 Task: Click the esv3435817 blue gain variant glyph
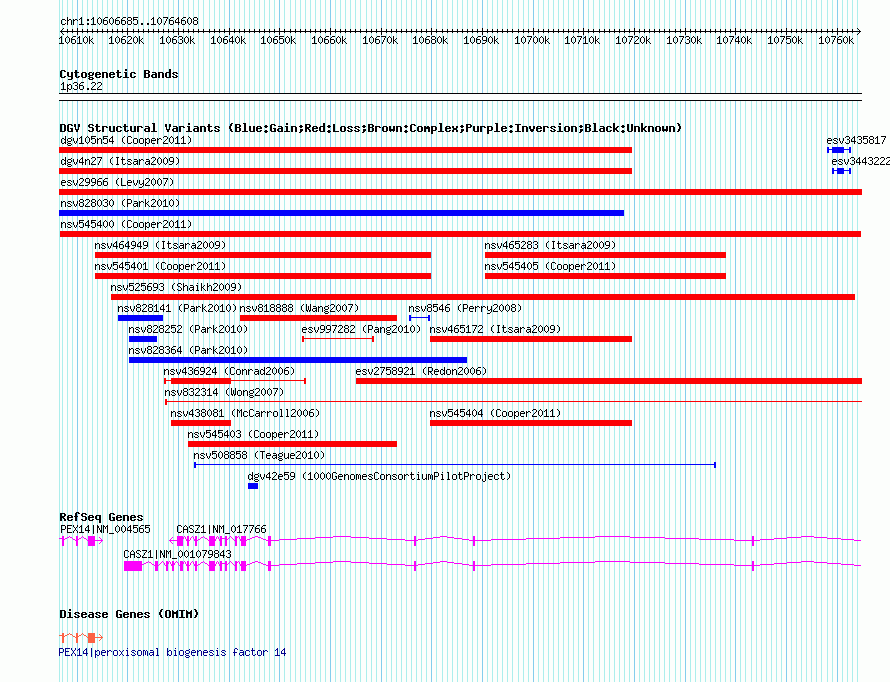coord(839,150)
